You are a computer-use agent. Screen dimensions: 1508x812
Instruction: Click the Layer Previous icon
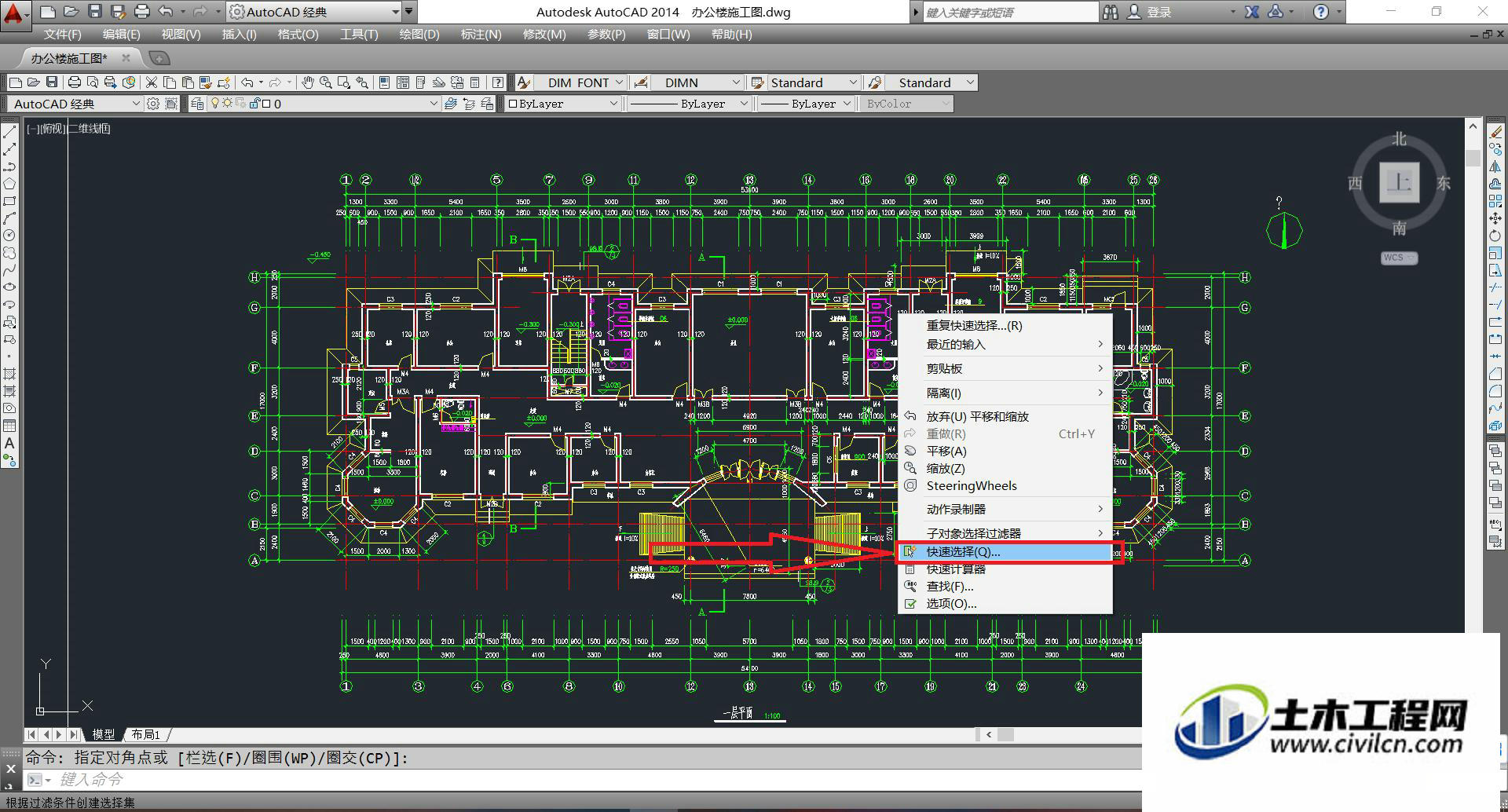point(469,104)
